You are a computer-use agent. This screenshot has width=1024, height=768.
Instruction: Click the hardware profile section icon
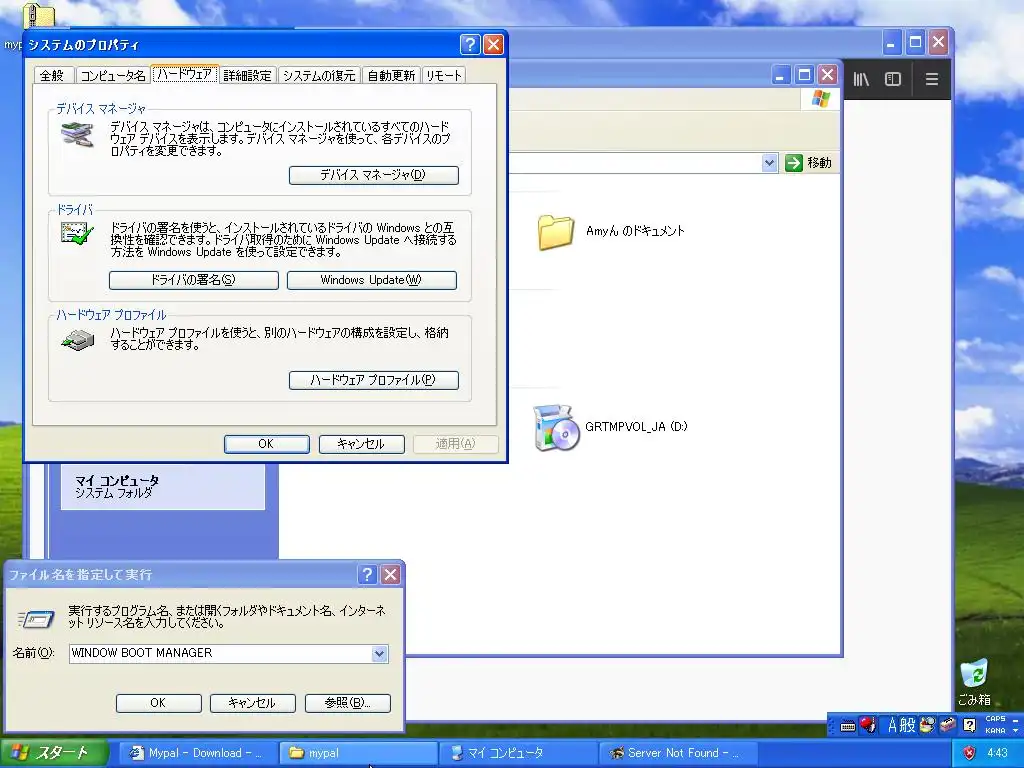tap(78, 340)
